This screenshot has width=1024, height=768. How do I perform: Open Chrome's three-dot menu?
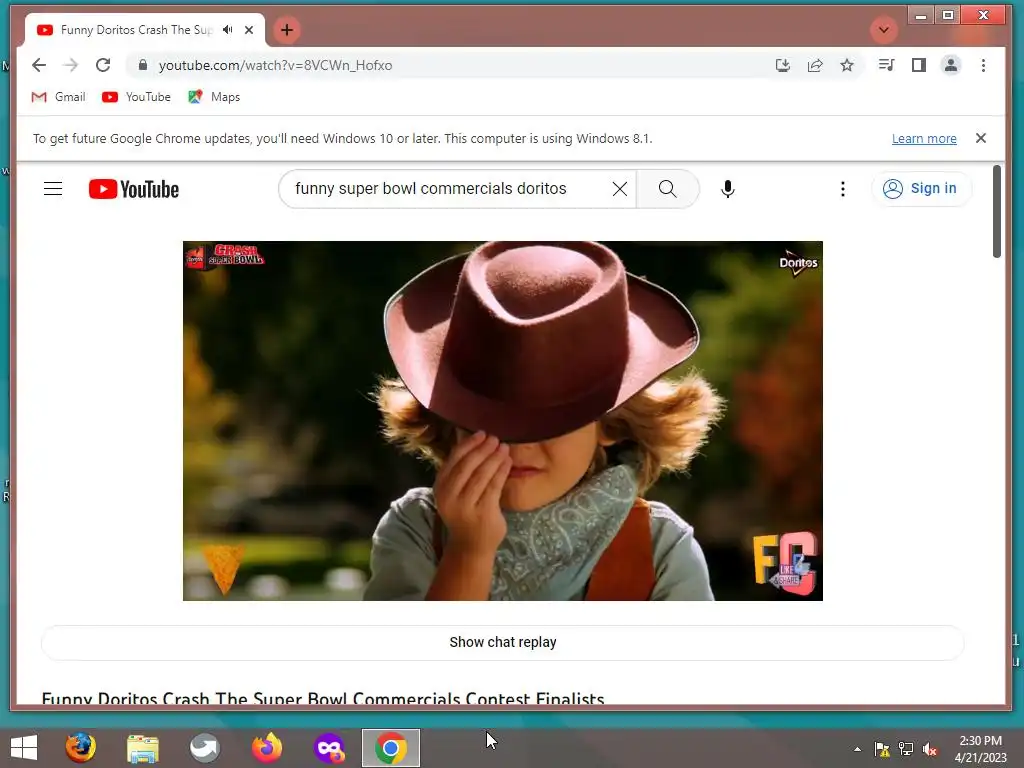(x=983, y=65)
